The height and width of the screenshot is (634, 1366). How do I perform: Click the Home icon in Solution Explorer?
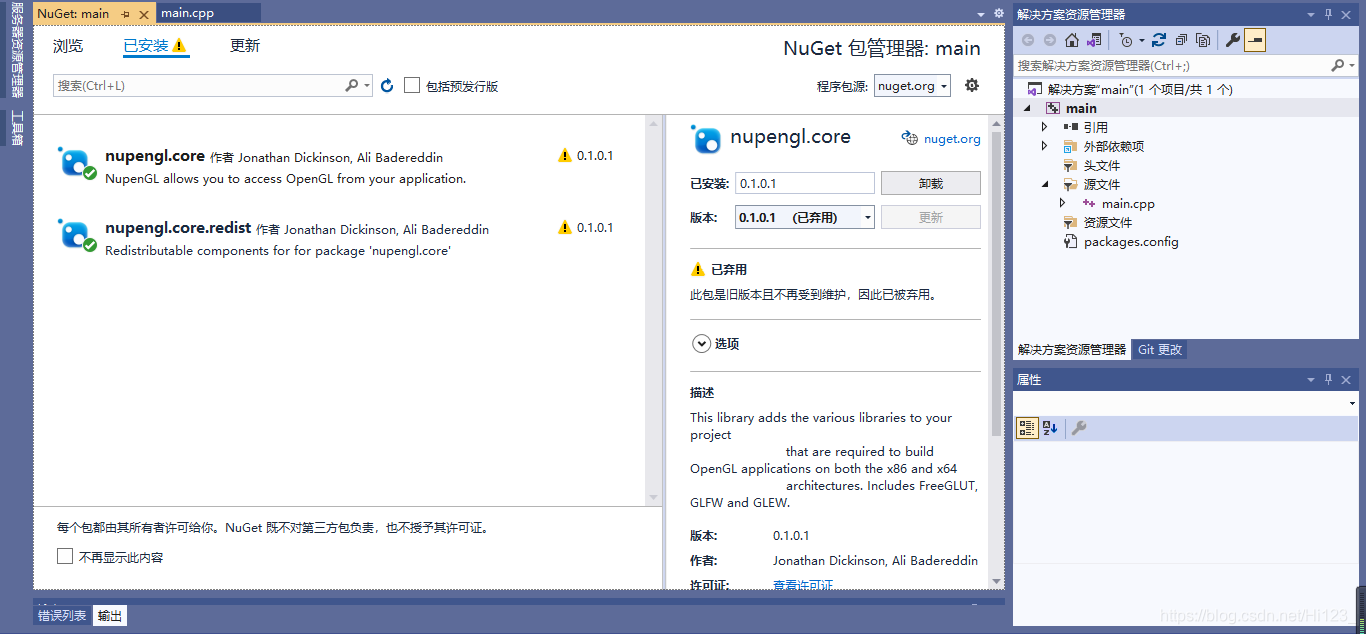point(1072,40)
